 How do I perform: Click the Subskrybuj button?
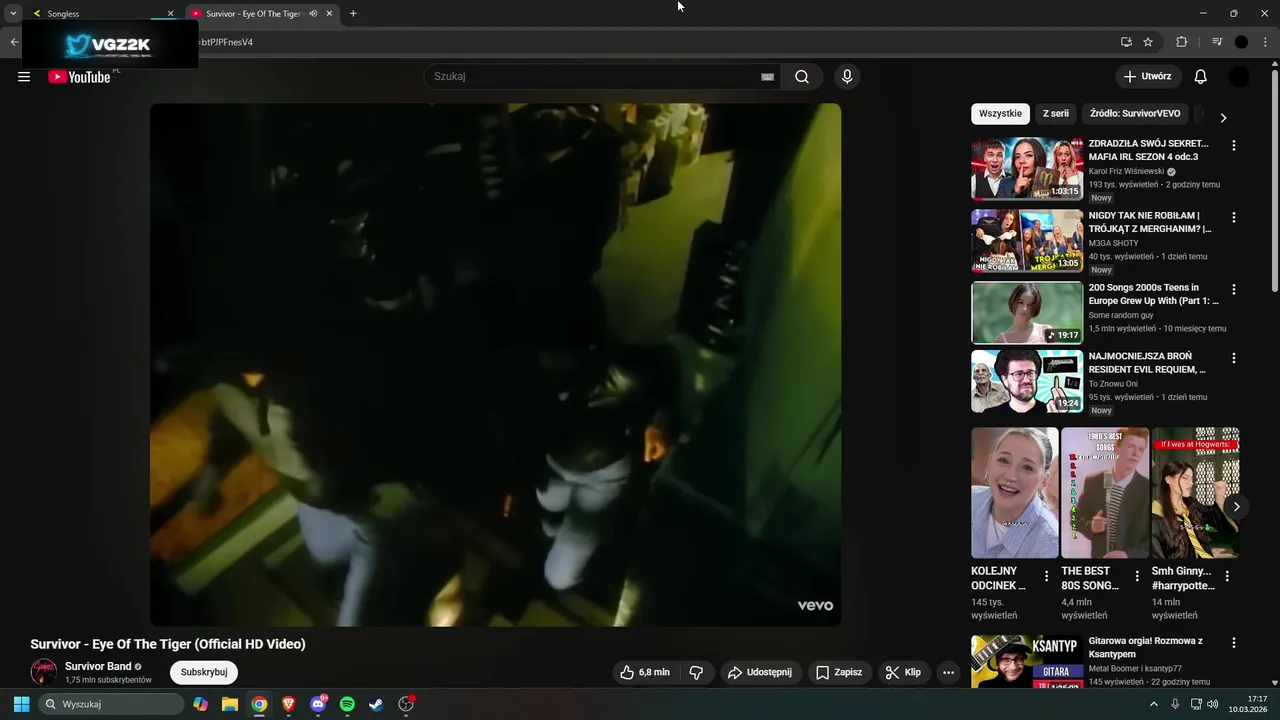tap(204, 673)
